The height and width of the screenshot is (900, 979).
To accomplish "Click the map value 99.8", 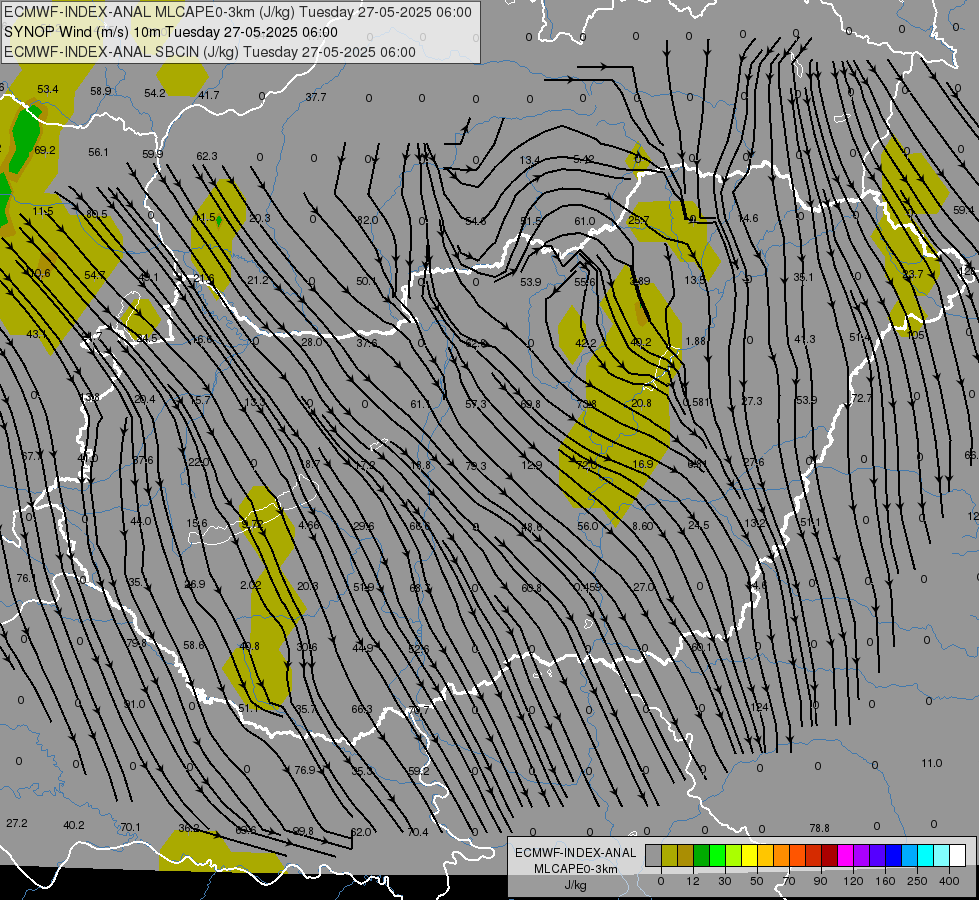I will (x=303, y=831).
